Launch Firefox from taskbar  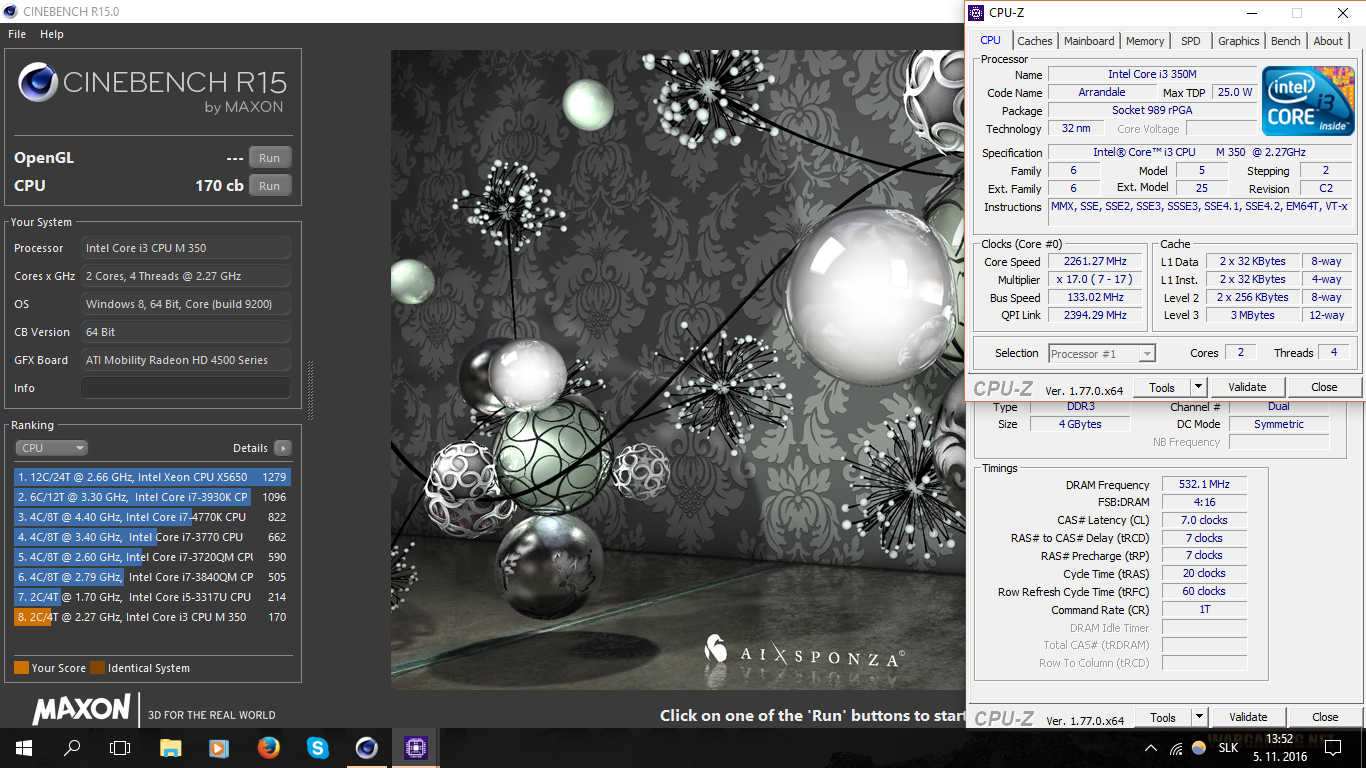(x=268, y=747)
